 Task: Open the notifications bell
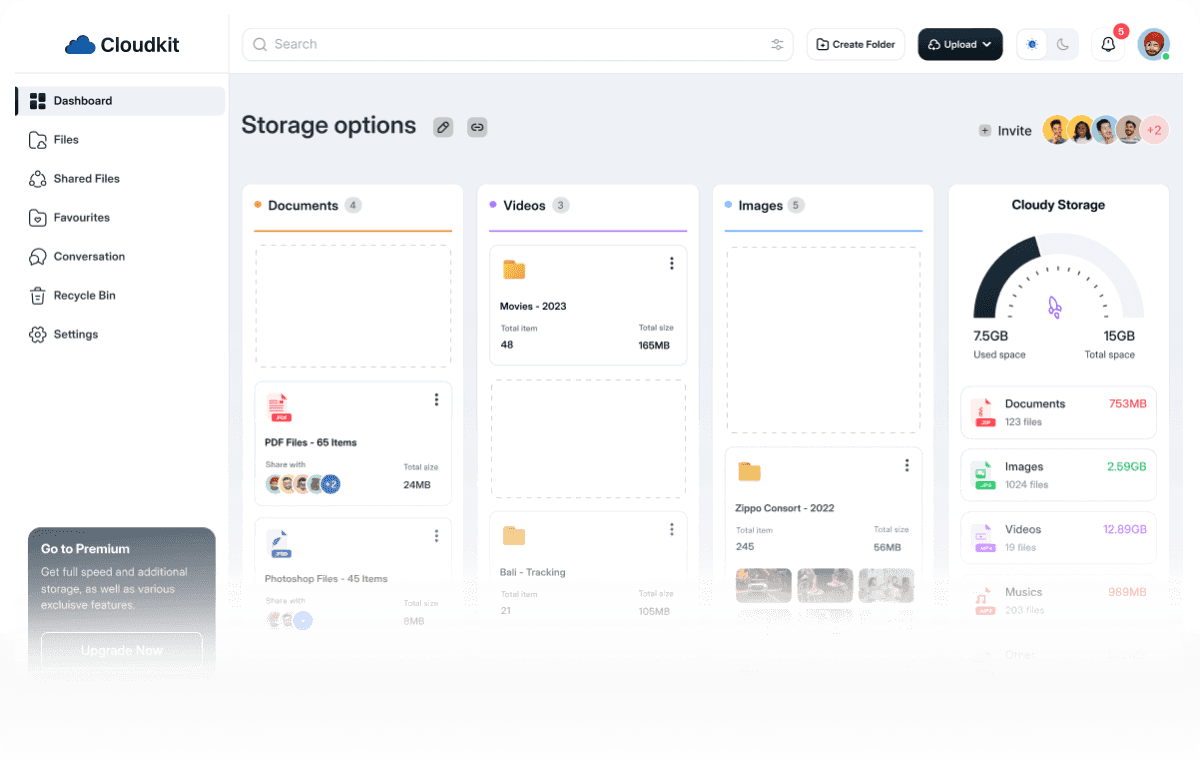[1108, 44]
